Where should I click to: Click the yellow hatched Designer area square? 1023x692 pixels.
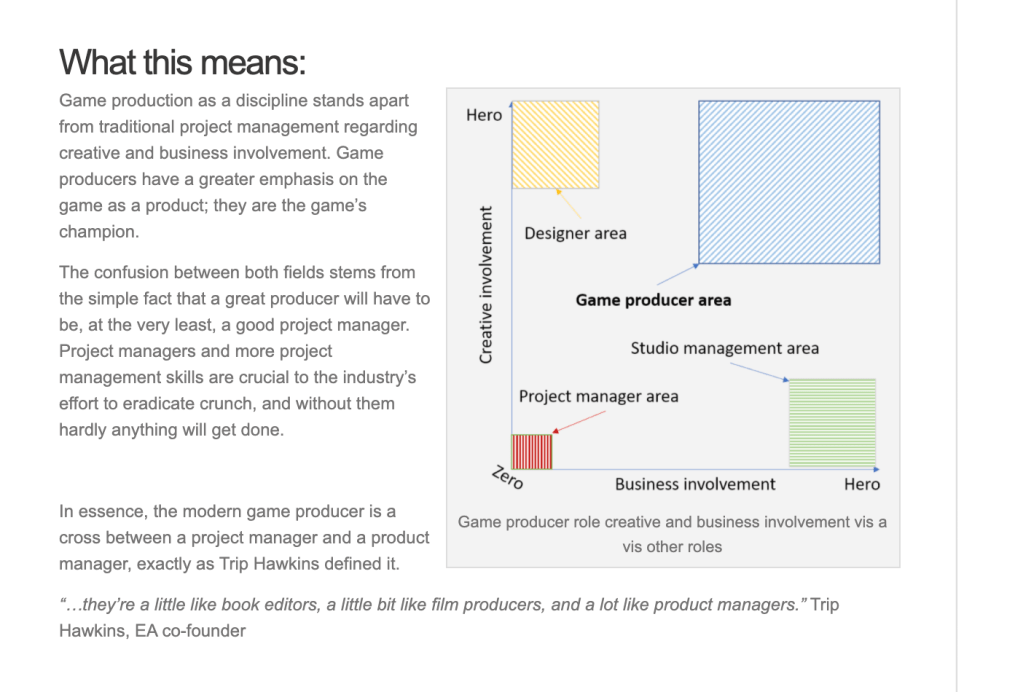[555, 145]
